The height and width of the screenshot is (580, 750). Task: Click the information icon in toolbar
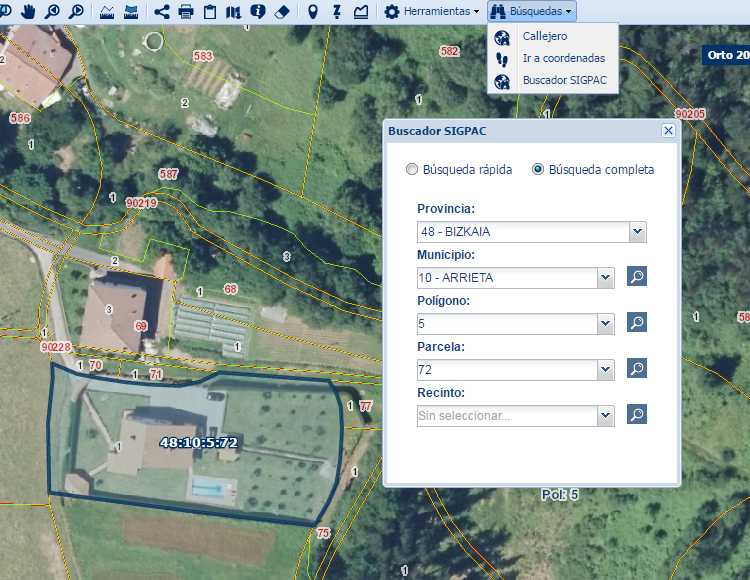pyautogui.click(x=258, y=12)
